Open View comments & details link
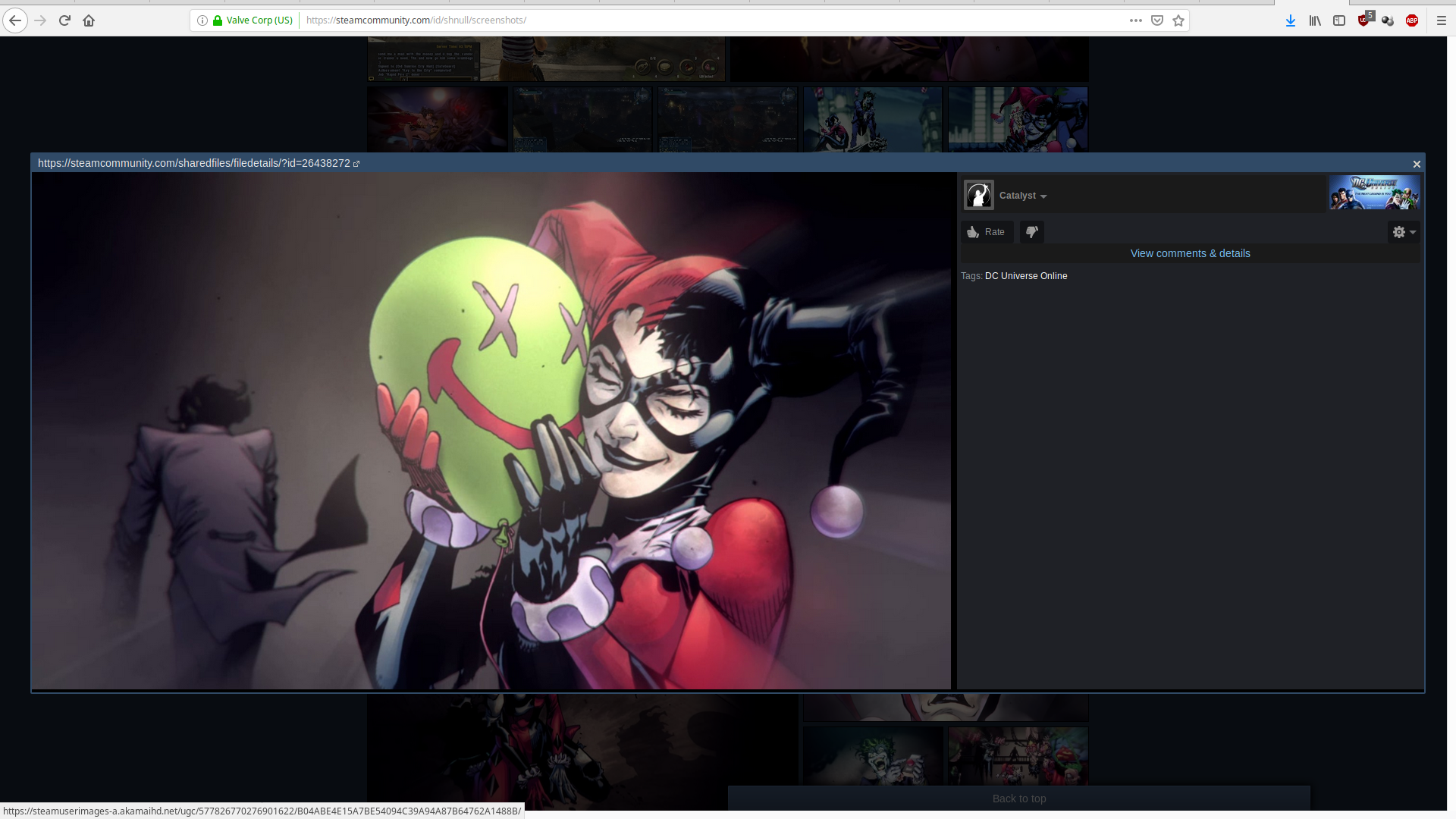This screenshot has width=1456, height=819. (1190, 253)
